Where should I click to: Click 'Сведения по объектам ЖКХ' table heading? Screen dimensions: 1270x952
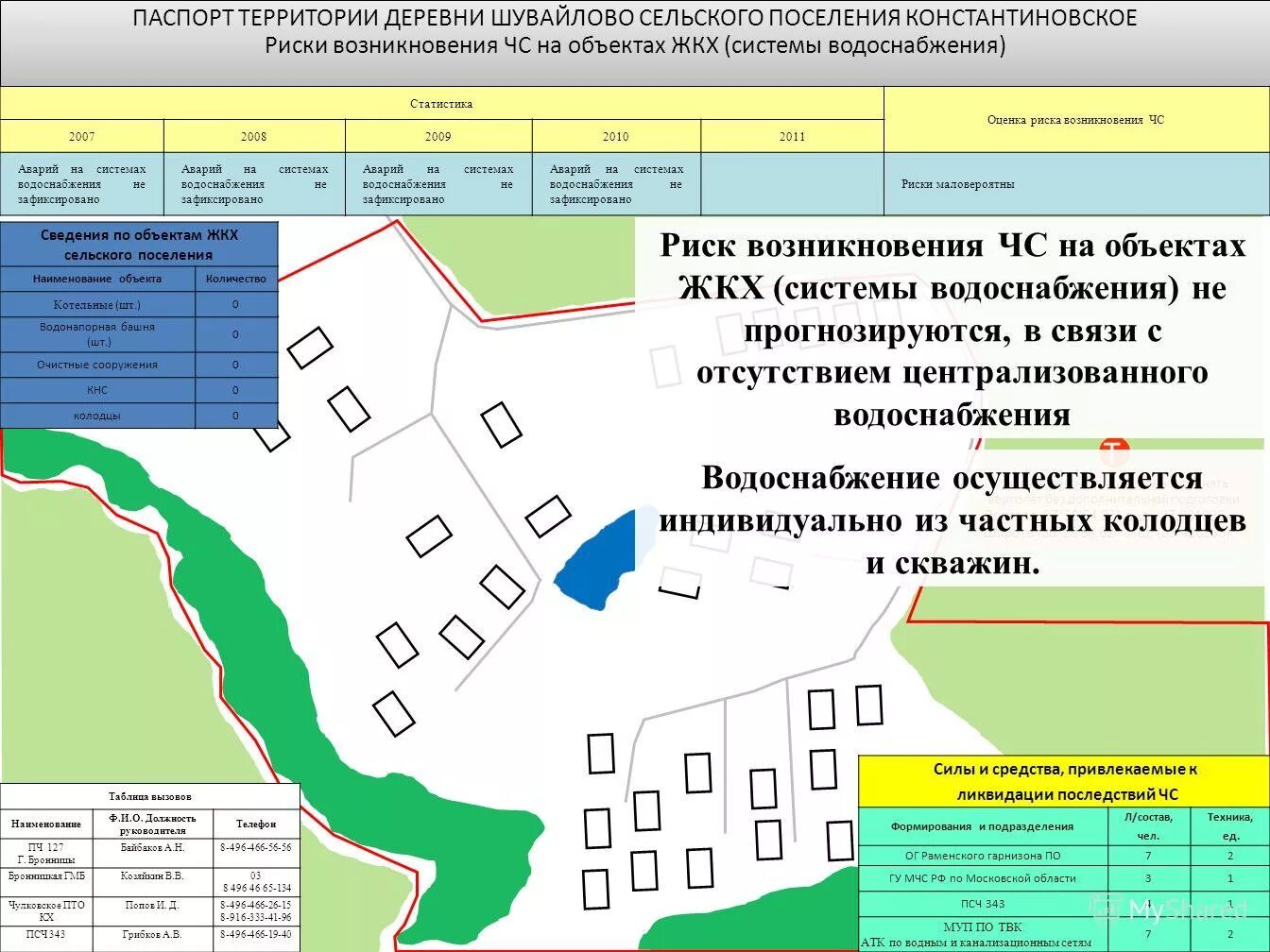pyautogui.click(x=139, y=245)
